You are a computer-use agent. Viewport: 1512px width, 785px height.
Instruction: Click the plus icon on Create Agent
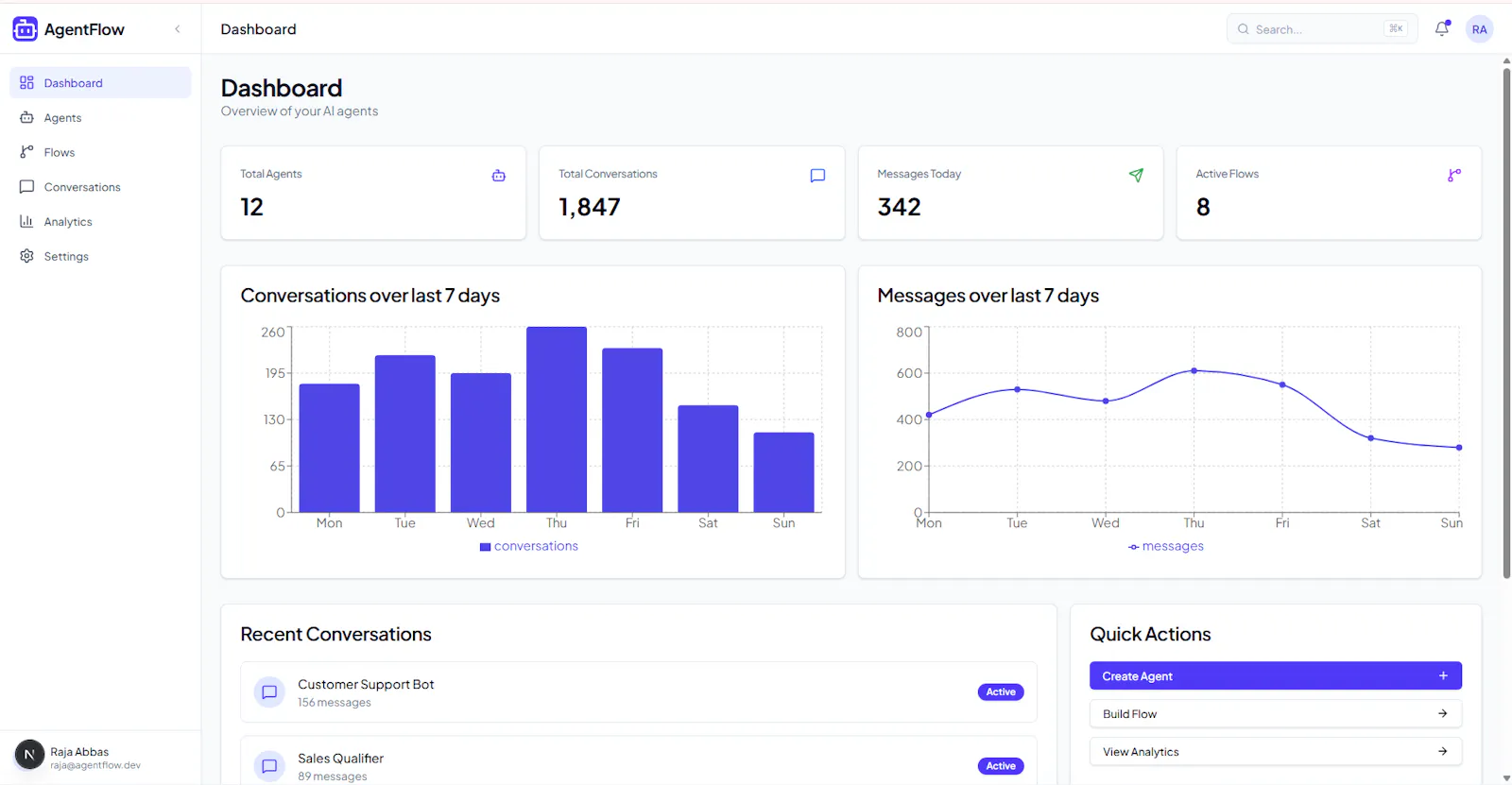pyautogui.click(x=1443, y=675)
